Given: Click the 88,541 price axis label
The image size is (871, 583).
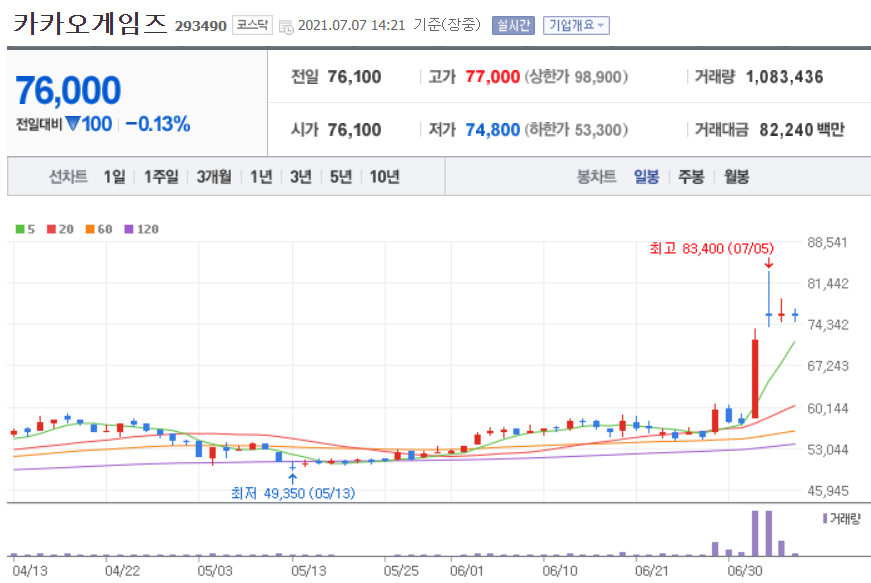Looking at the screenshot, I should tap(828, 242).
